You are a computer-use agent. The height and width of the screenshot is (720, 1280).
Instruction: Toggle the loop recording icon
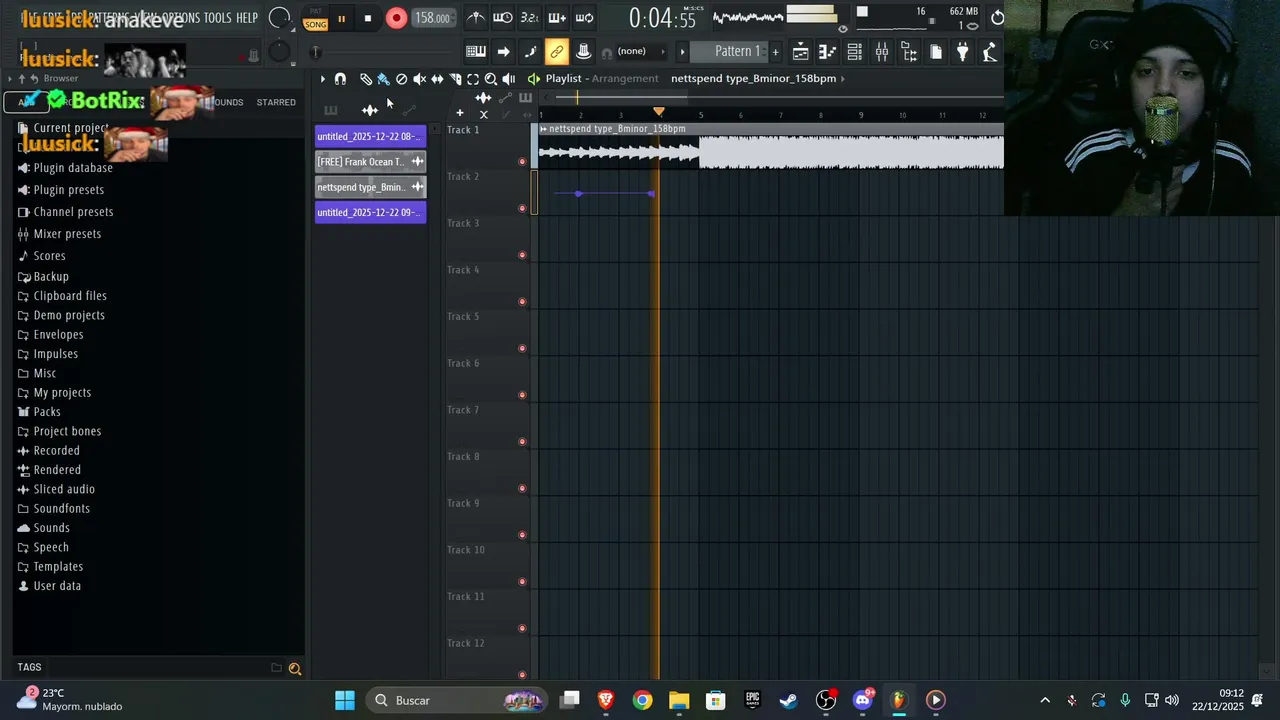pos(584,18)
